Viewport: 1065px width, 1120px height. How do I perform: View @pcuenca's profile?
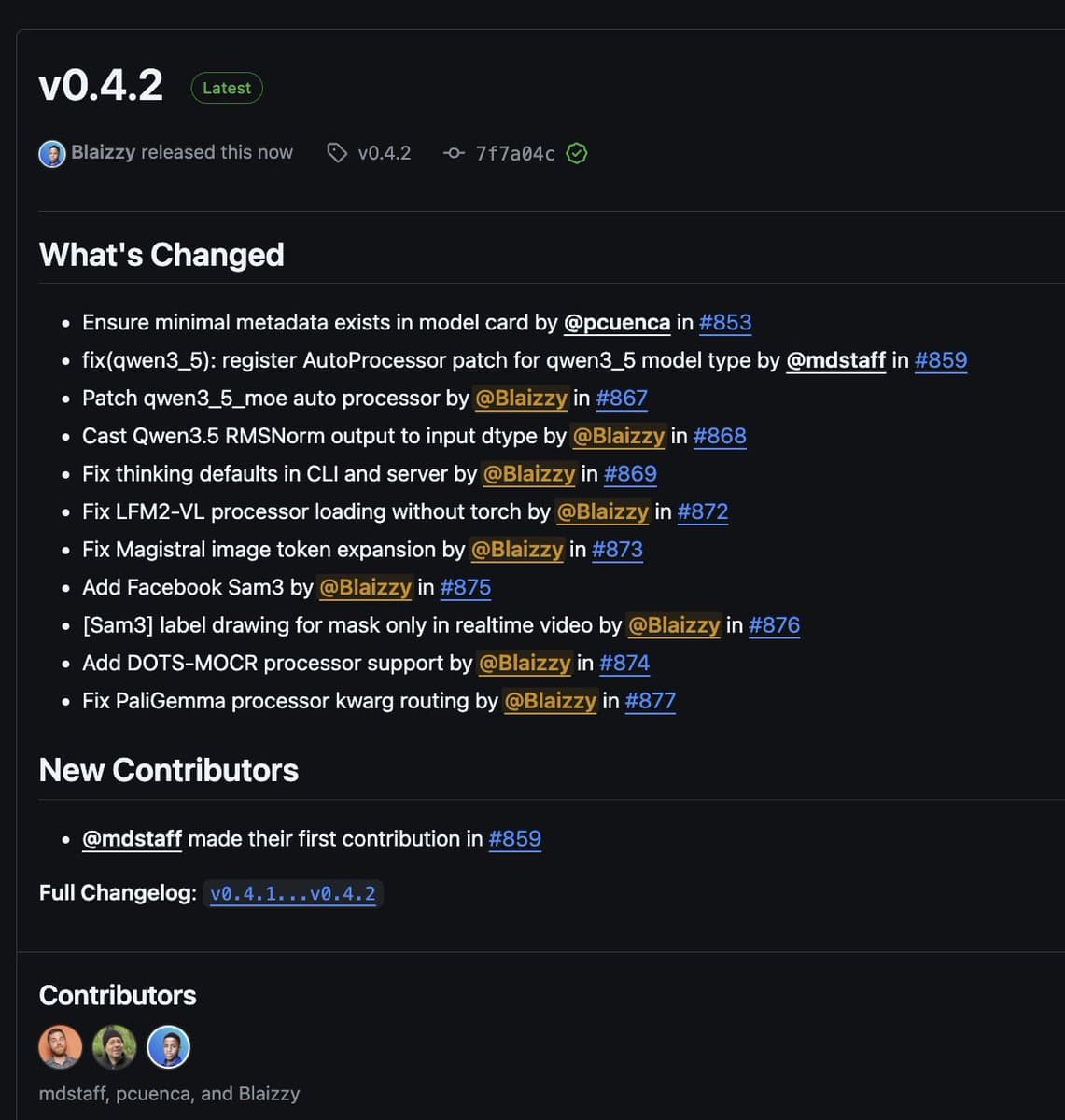[617, 322]
